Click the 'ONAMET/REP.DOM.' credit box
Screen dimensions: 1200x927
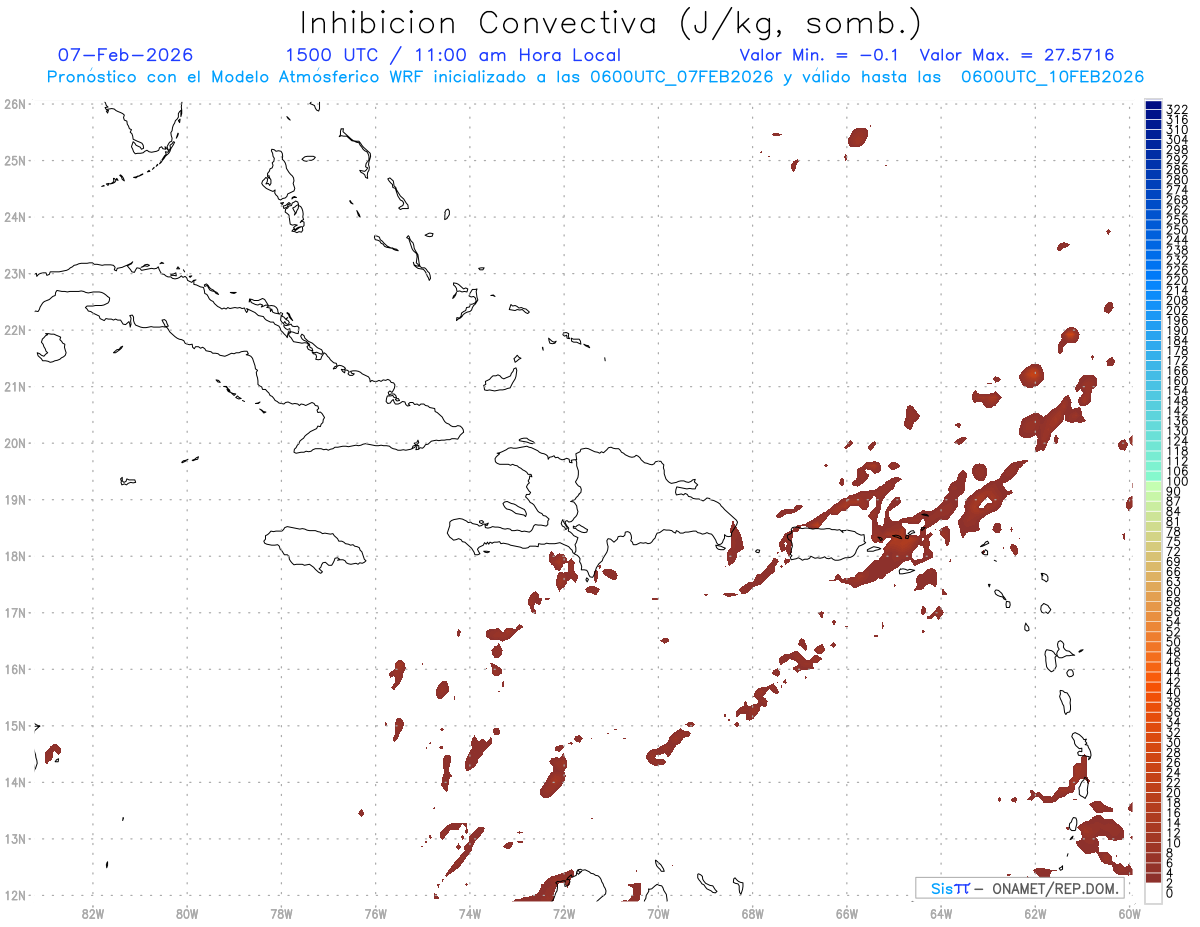1020,888
